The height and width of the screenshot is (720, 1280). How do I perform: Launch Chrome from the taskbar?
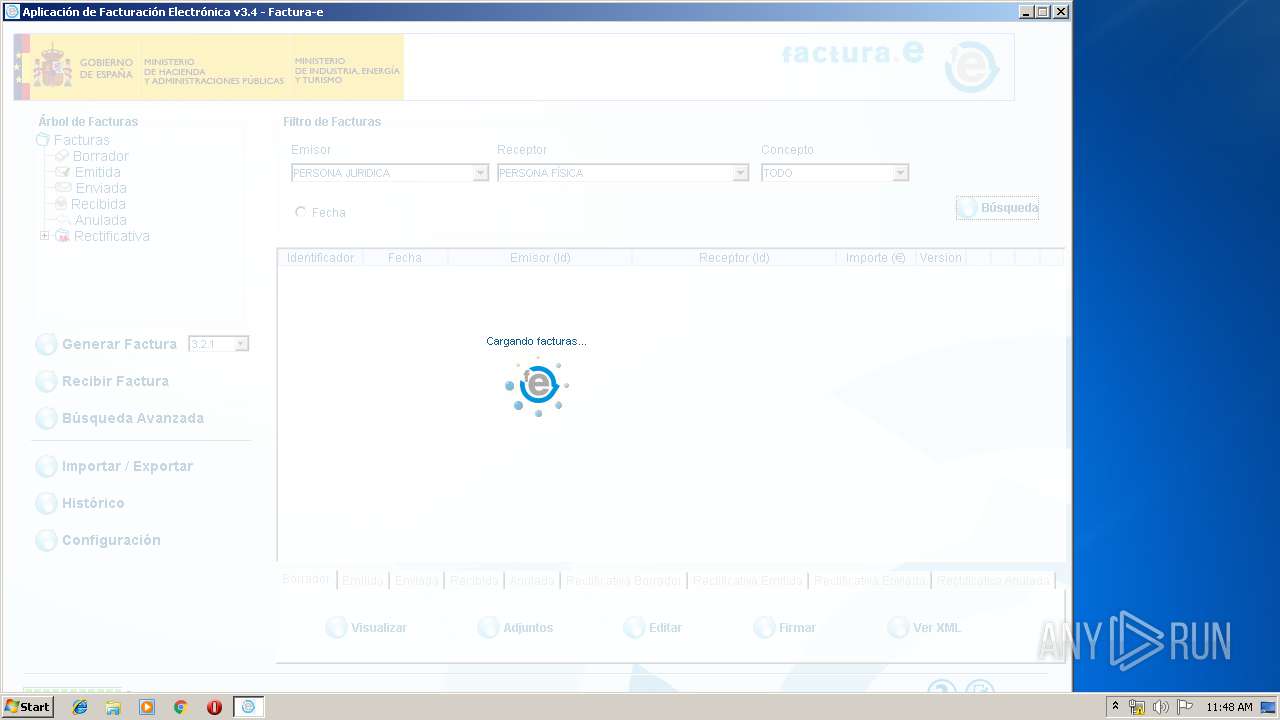pos(180,707)
